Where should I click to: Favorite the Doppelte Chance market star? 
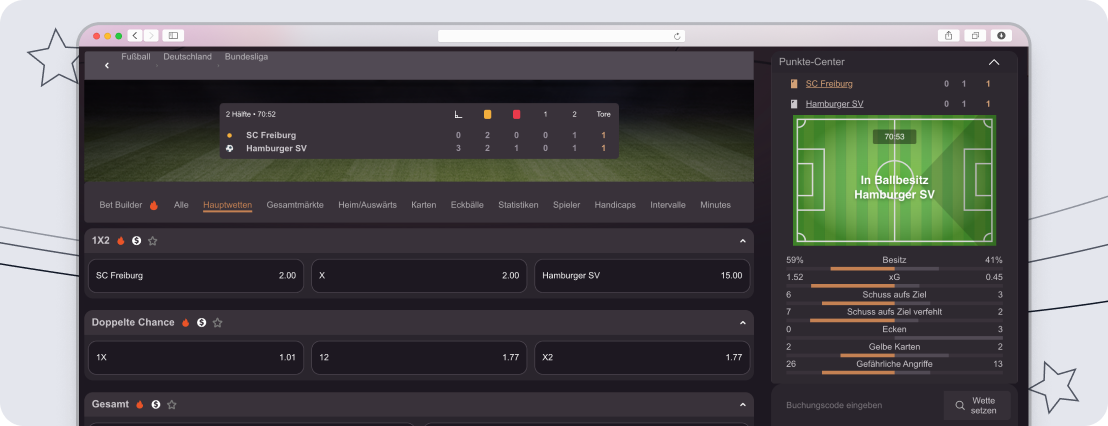pyautogui.click(x=218, y=323)
